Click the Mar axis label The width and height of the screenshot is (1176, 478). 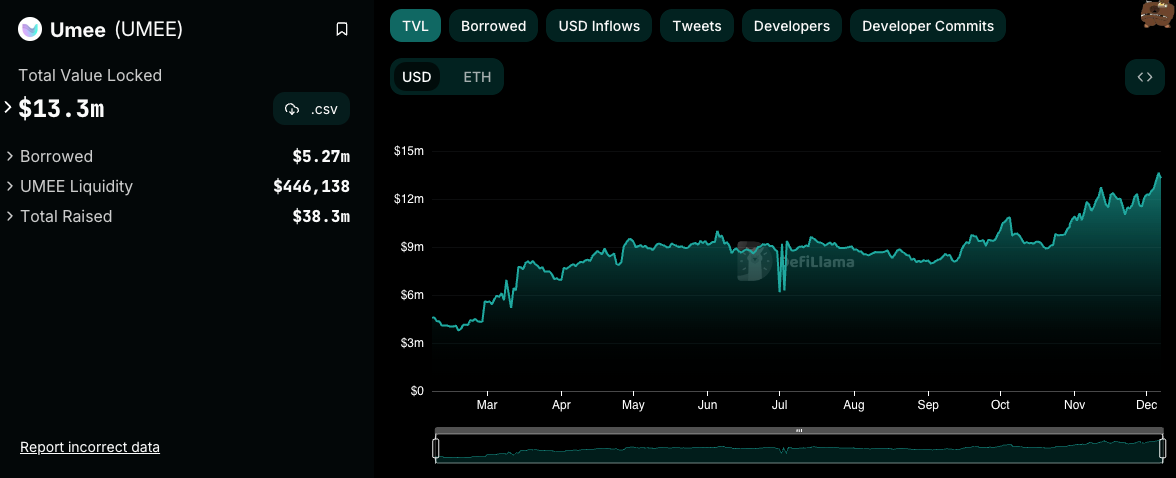coord(488,405)
